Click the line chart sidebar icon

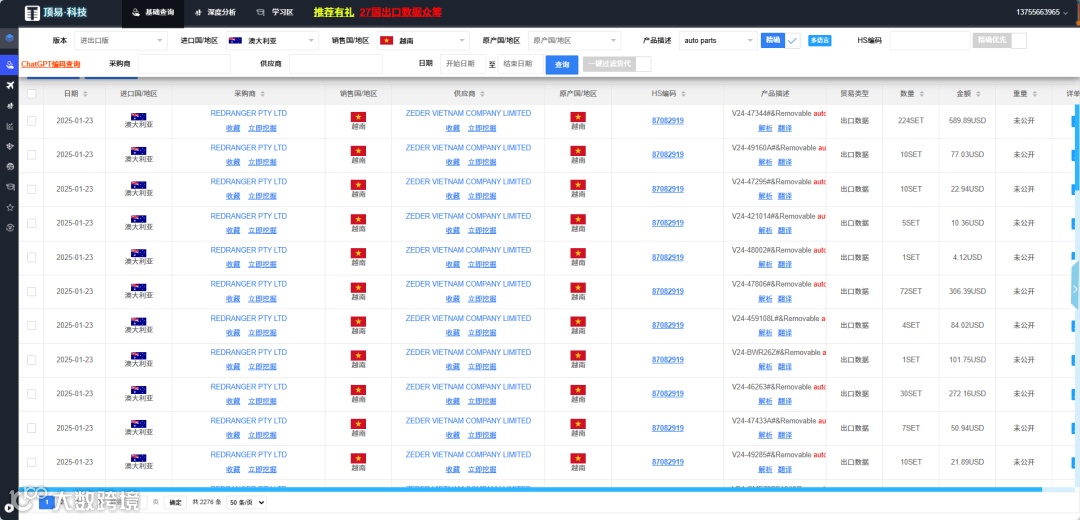pos(10,126)
